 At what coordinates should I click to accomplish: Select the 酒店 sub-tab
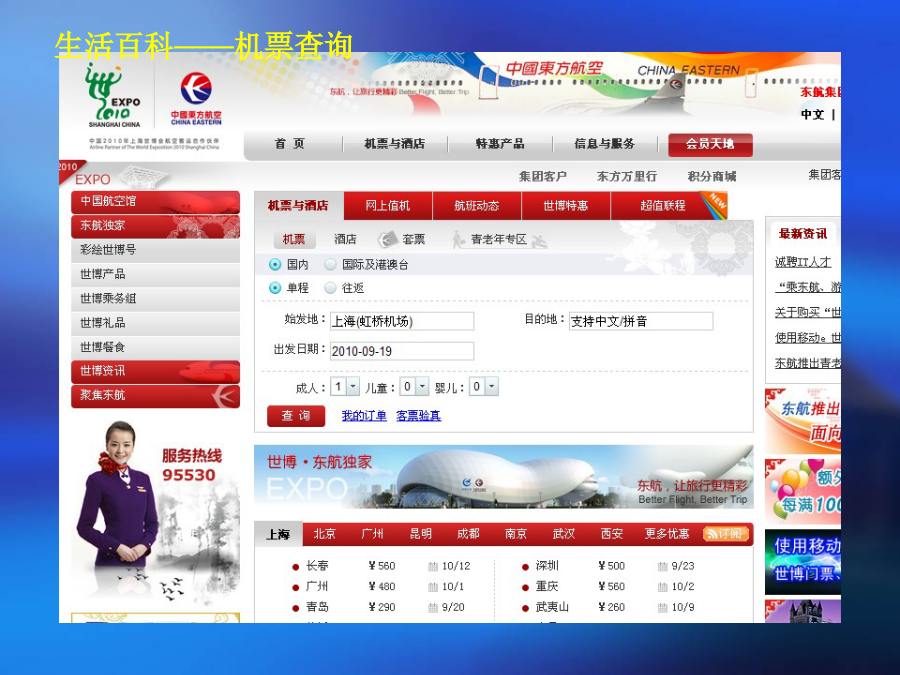pos(345,239)
